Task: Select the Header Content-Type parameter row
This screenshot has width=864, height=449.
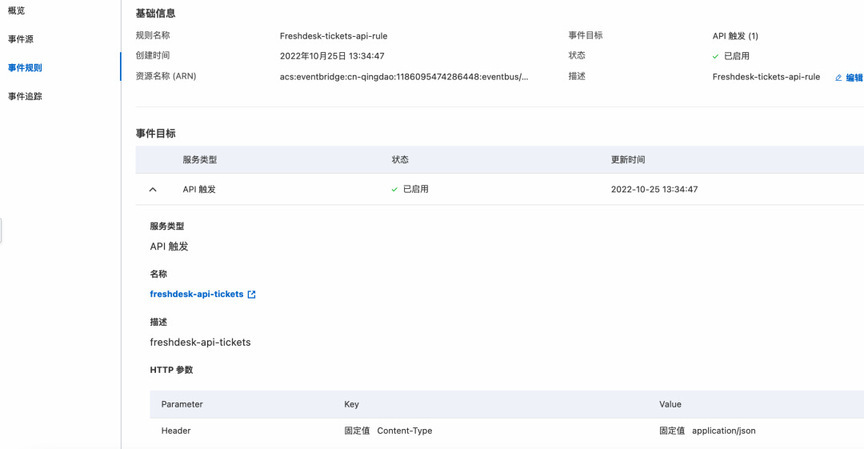Action: point(507,431)
